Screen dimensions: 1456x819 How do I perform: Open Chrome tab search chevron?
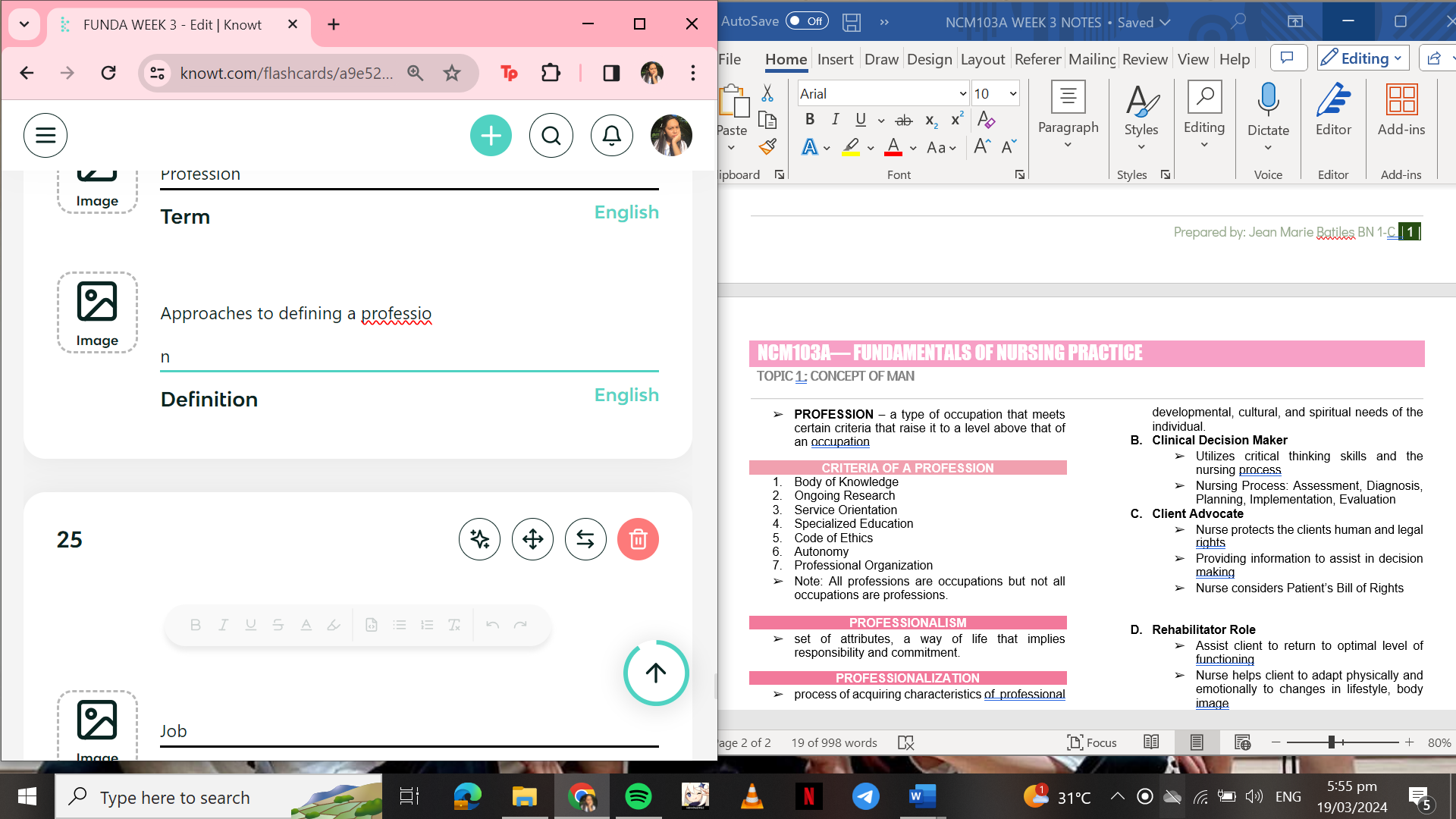(24, 24)
